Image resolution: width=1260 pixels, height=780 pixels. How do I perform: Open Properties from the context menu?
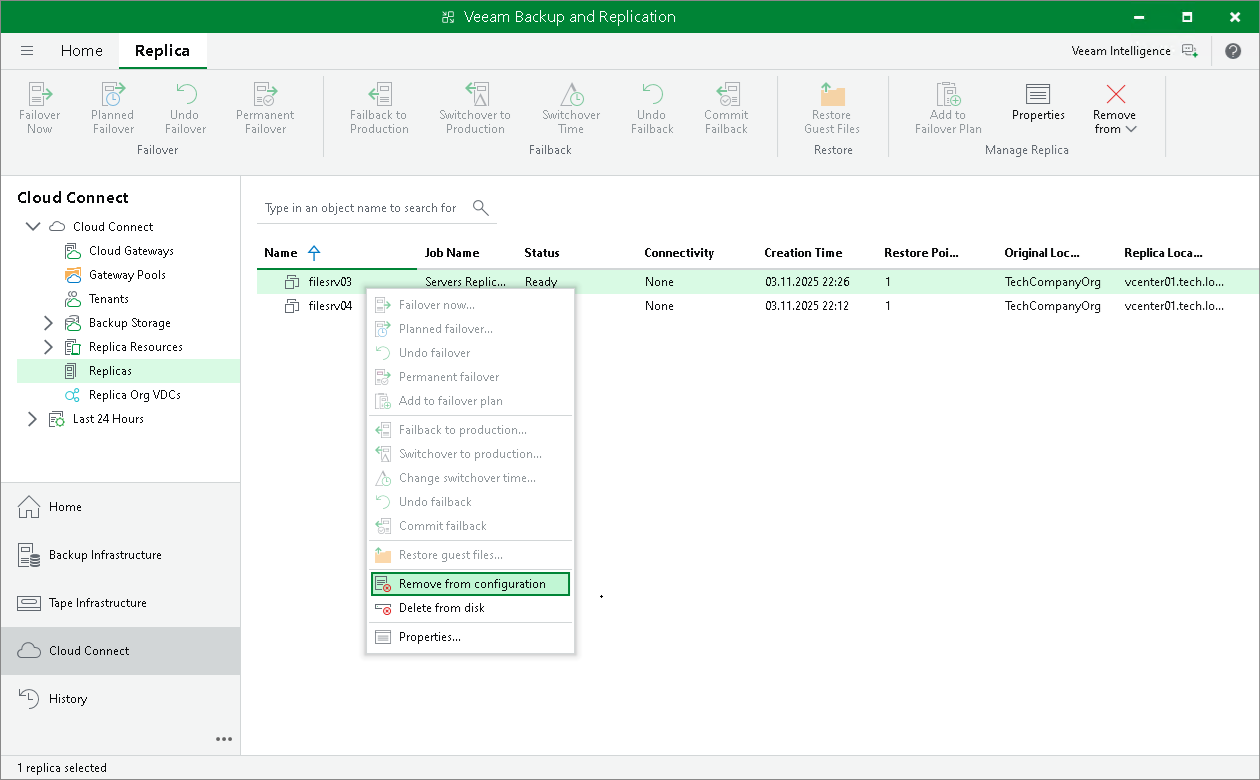pyautogui.click(x=429, y=637)
